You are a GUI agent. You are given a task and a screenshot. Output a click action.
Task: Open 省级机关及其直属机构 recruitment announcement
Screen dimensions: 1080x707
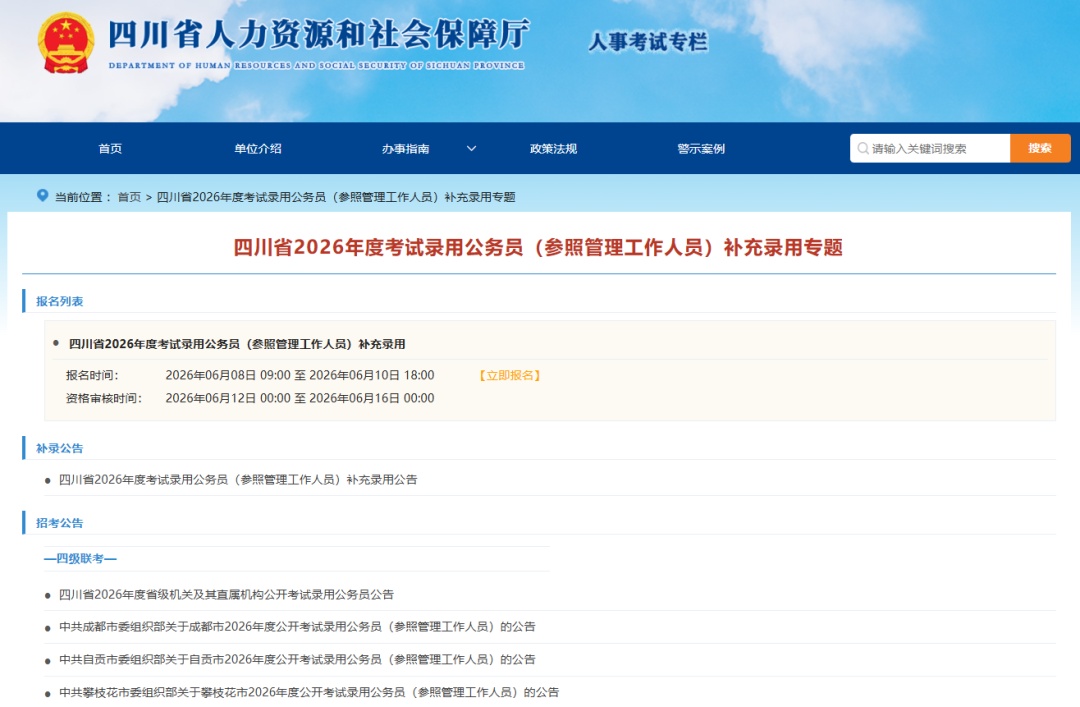click(226, 594)
